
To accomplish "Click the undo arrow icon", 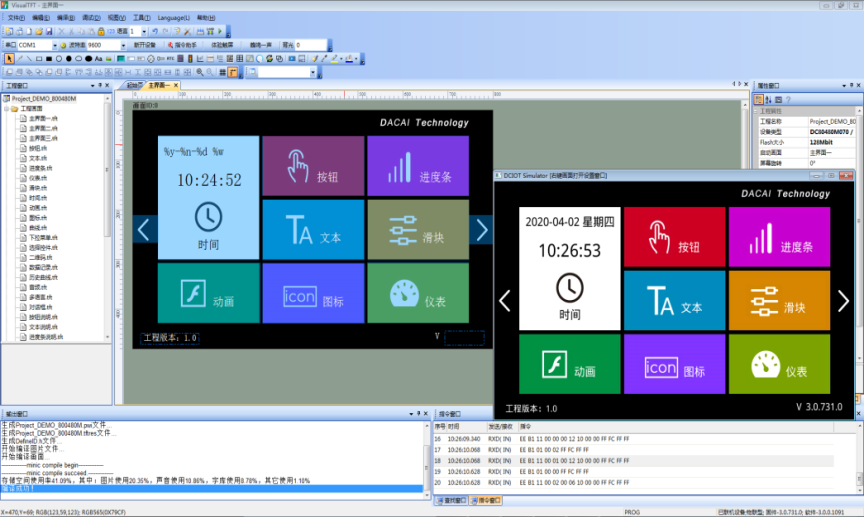I will pyautogui.click(x=155, y=31).
